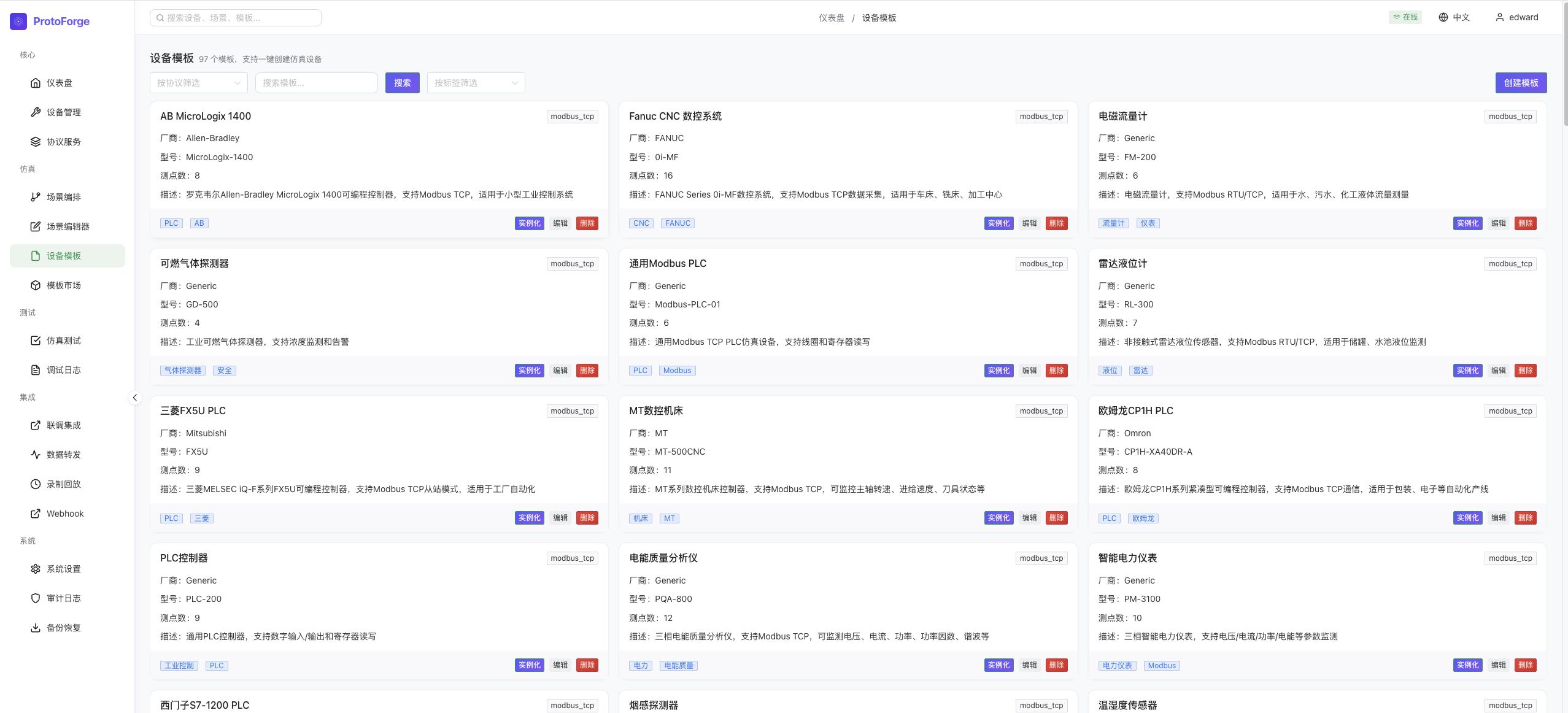
Task: Open 协议服务 from the sidebar
Action: [68, 142]
